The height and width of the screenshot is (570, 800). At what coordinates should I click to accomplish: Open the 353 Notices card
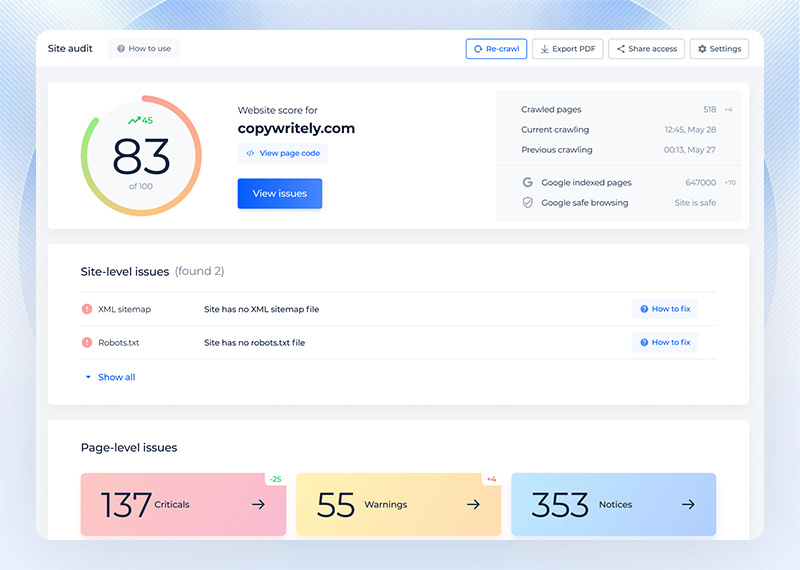(x=613, y=504)
